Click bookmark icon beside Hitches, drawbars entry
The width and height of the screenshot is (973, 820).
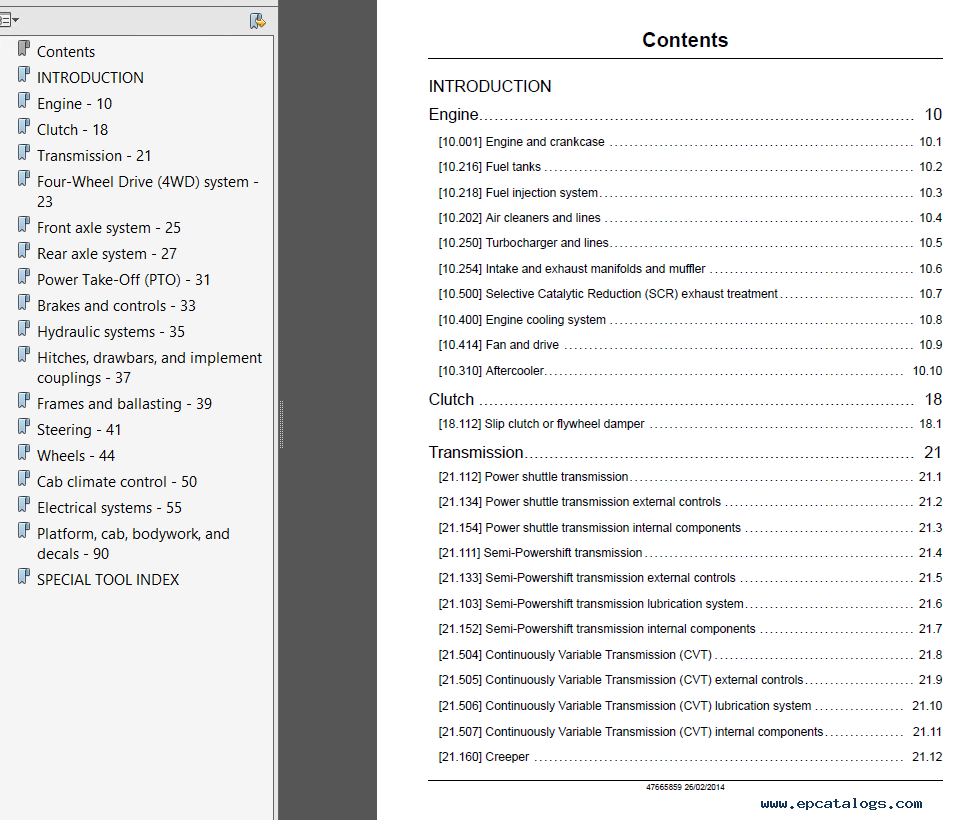(24, 355)
